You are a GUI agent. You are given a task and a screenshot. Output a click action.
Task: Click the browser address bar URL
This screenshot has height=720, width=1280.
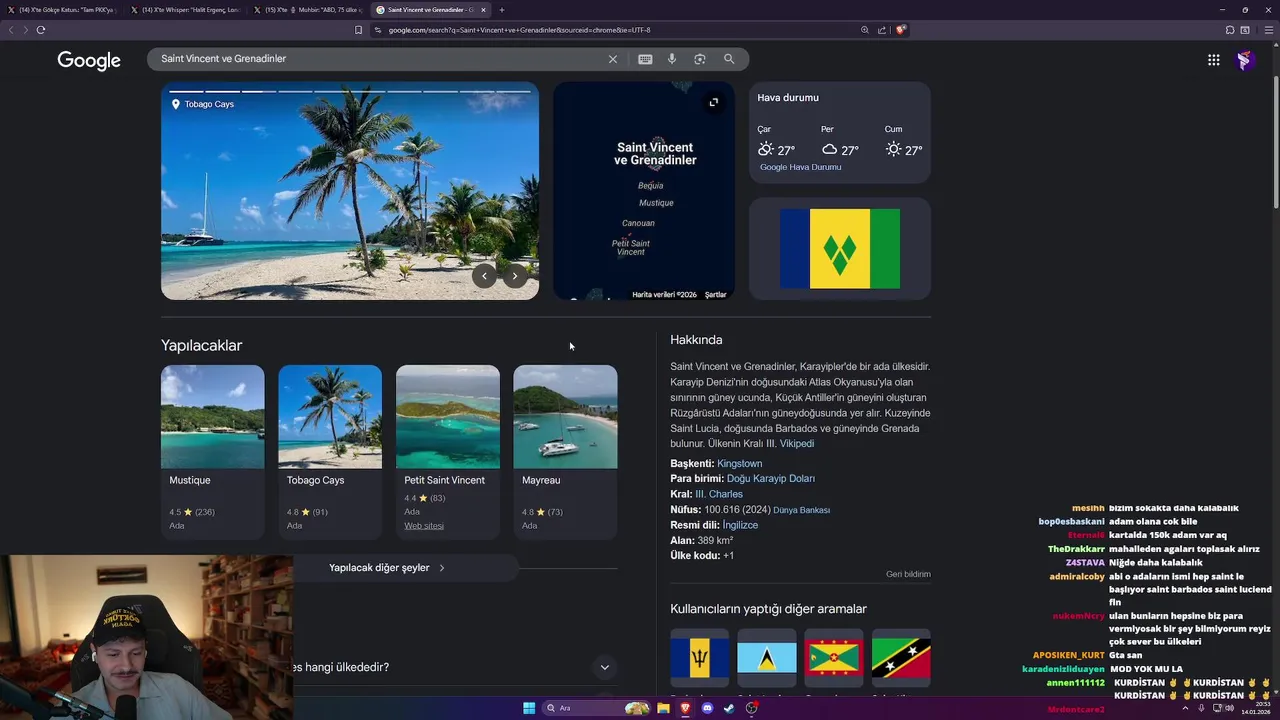click(519, 30)
